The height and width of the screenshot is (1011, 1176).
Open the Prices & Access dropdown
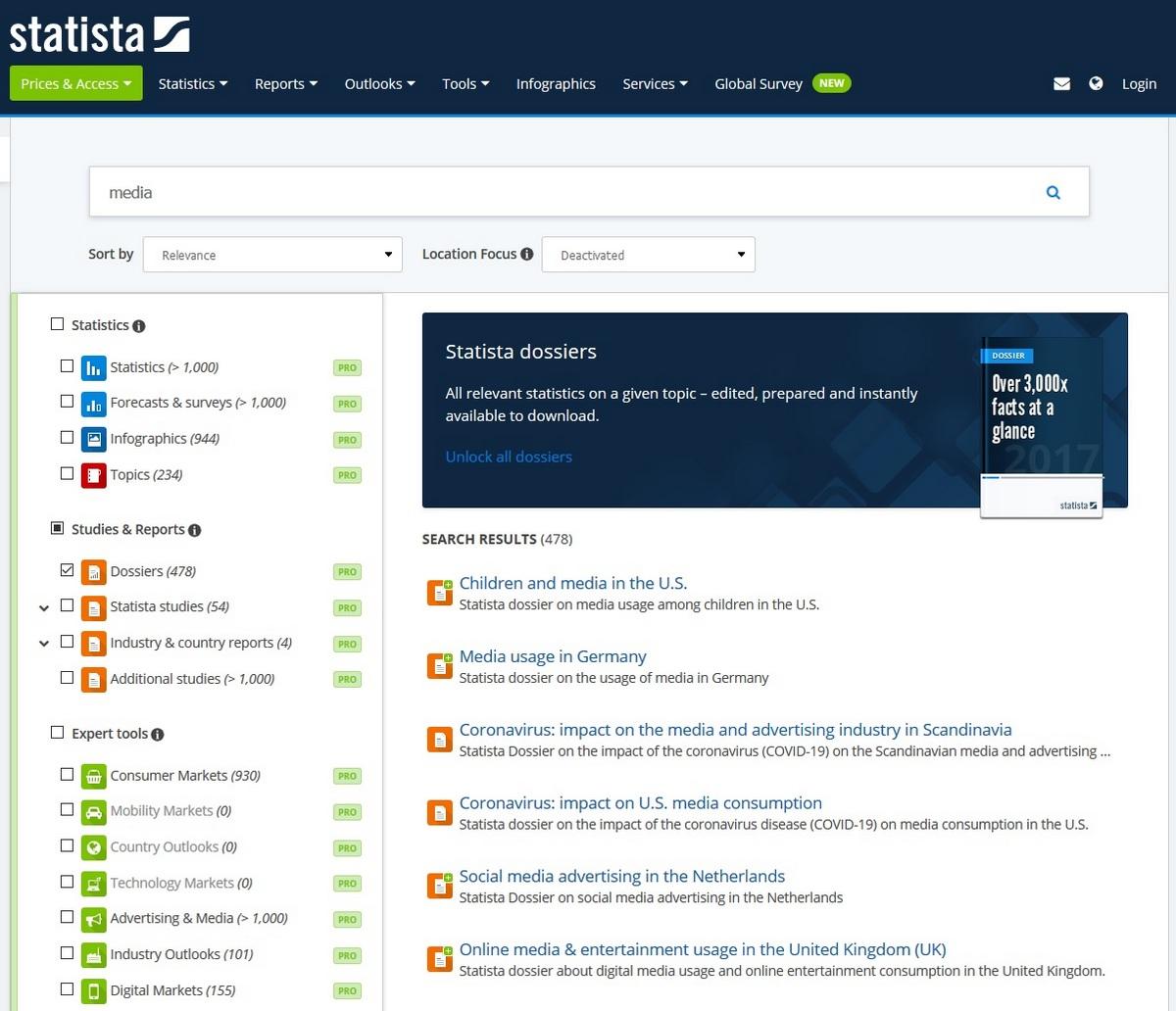coord(76,83)
